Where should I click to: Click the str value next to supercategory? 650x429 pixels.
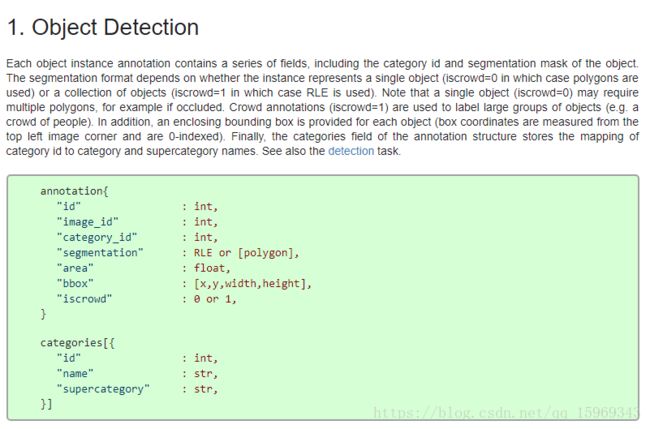pos(206,389)
